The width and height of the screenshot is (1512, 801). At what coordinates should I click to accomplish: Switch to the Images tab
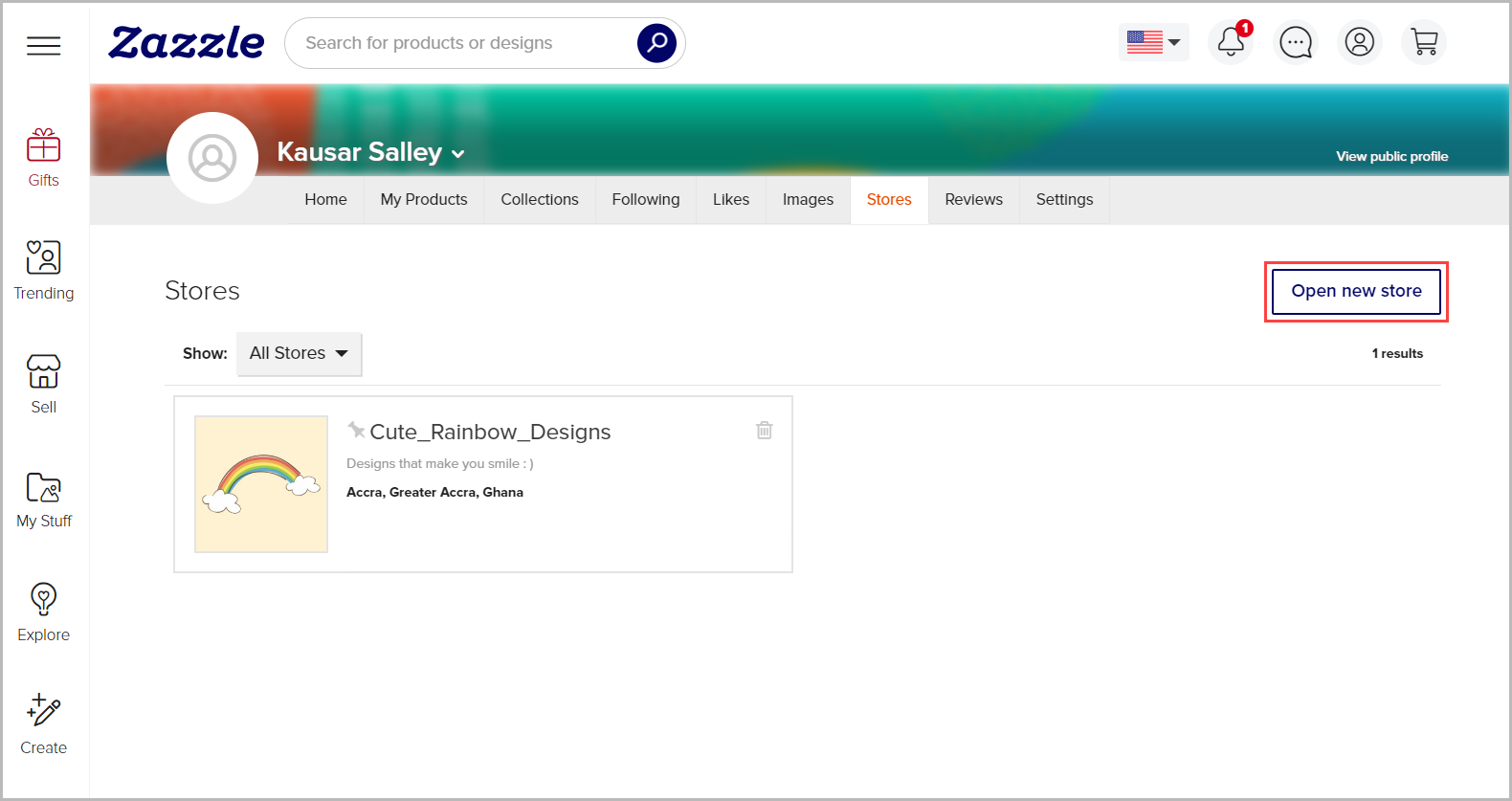click(808, 200)
